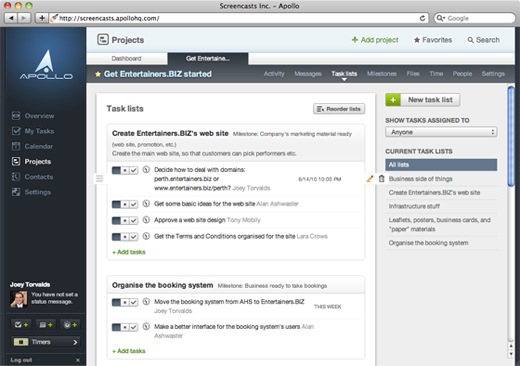520x366 pixels.
Task: Check off 'Move the booking system' task
Action: (134, 302)
